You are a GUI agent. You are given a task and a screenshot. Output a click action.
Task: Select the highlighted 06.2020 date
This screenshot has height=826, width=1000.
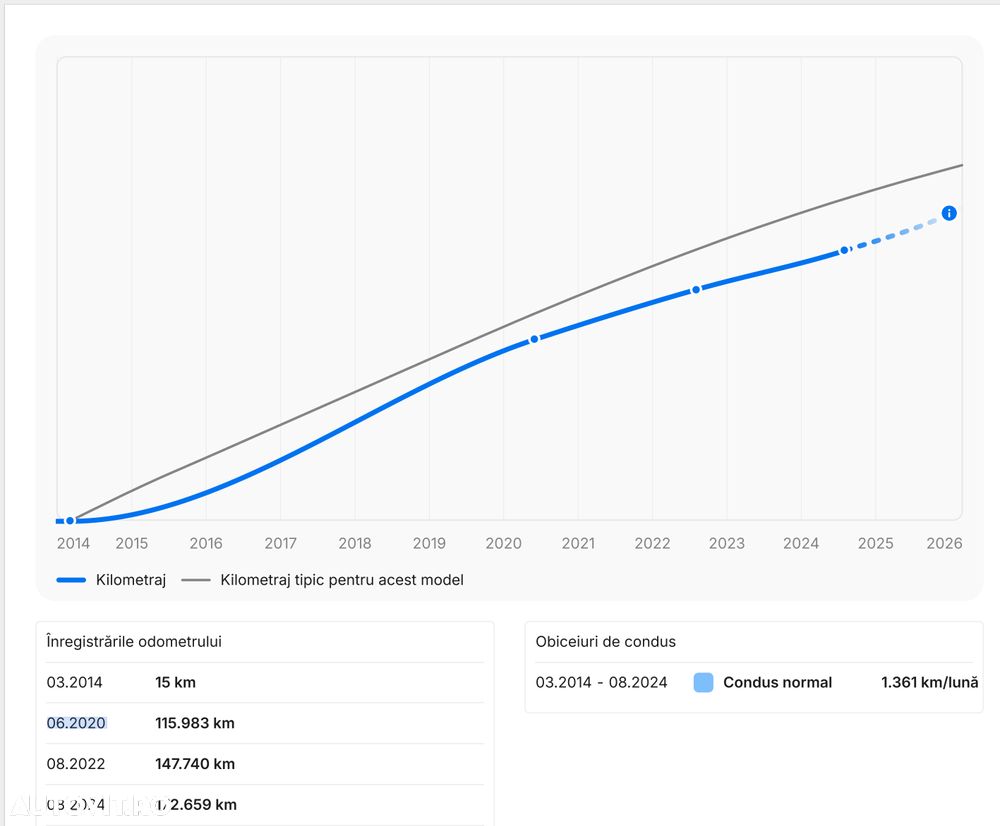(77, 723)
